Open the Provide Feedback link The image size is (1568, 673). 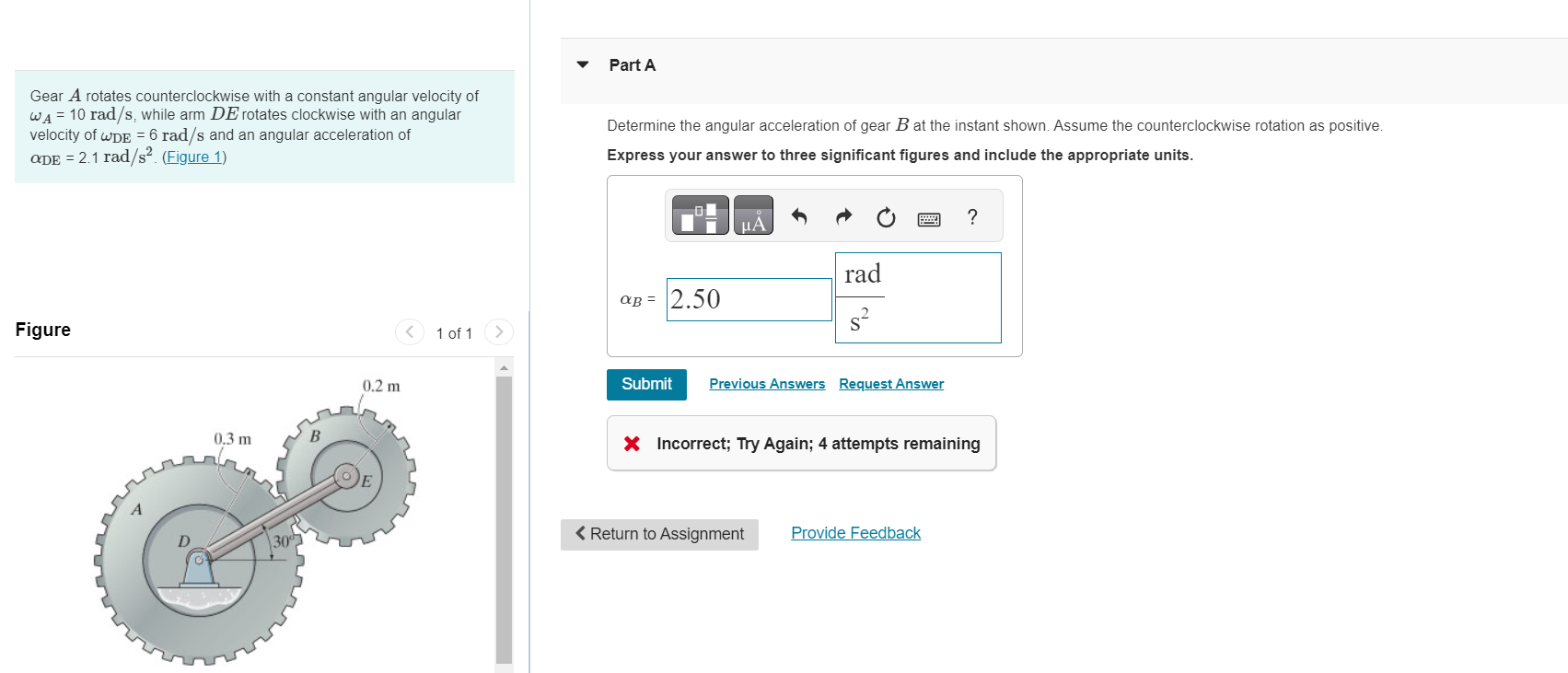[x=855, y=533]
